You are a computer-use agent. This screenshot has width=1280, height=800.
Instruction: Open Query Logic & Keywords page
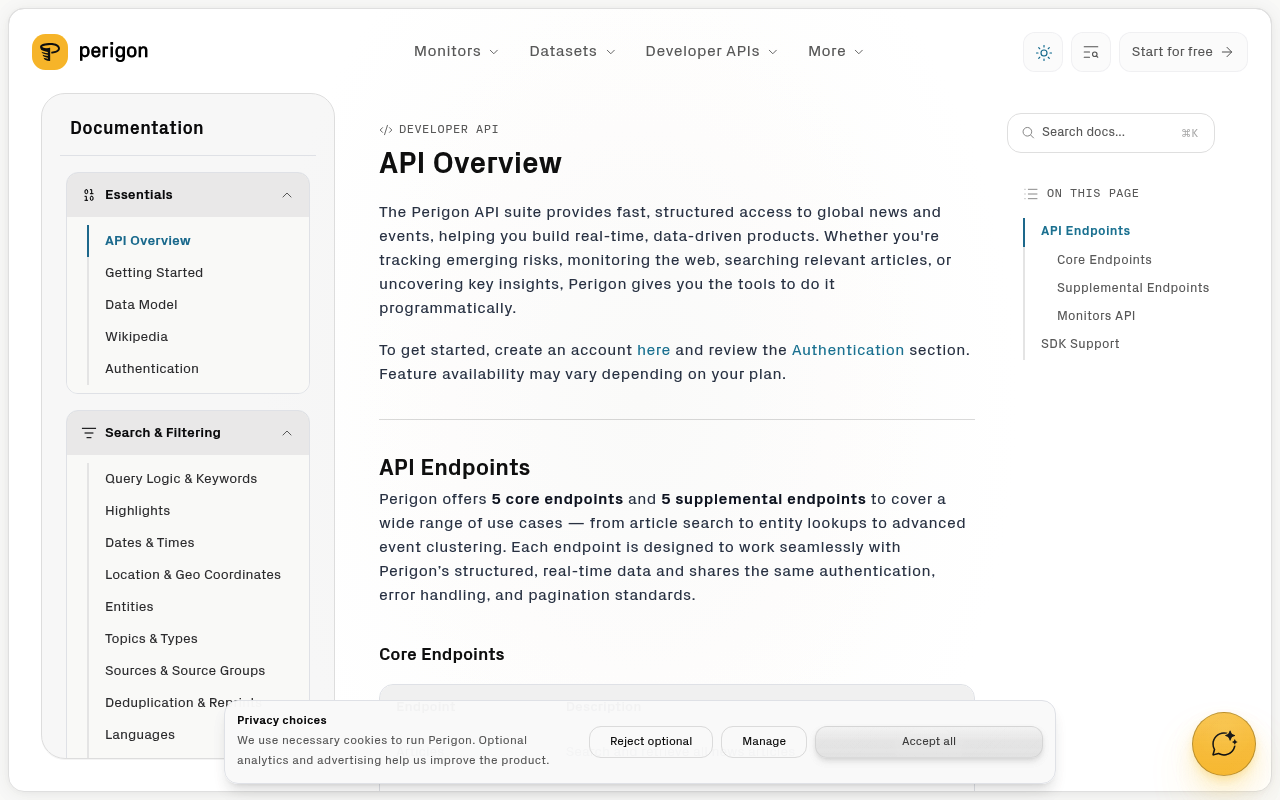pos(181,479)
